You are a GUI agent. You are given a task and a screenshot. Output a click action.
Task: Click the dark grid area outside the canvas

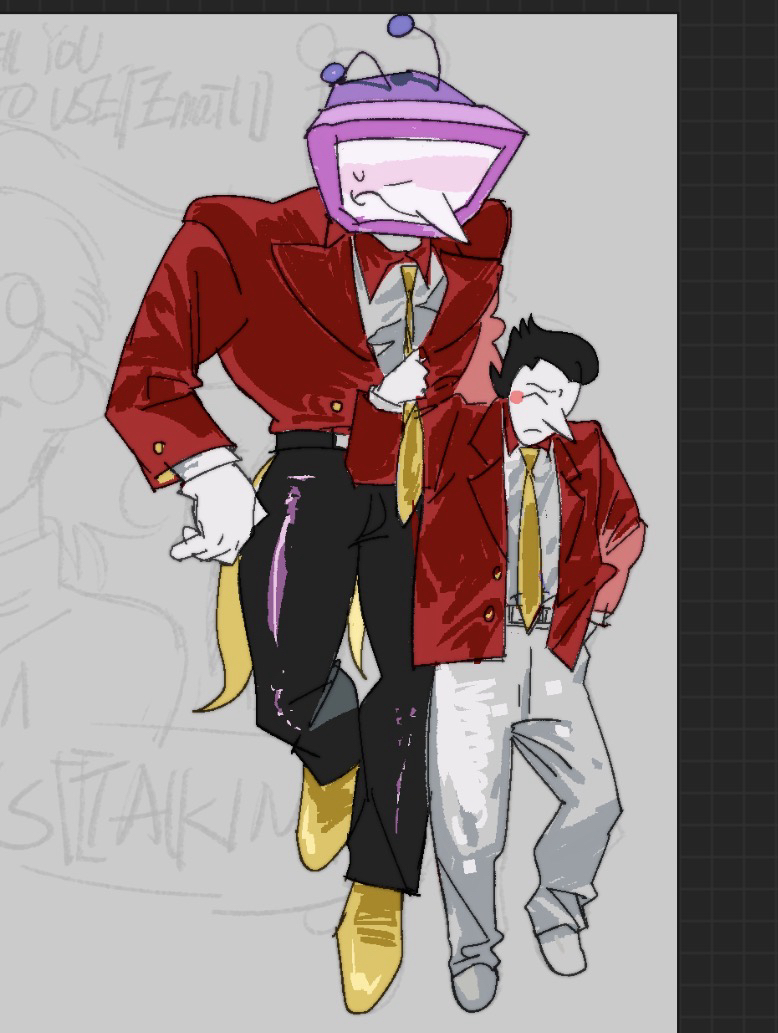(x=728, y=500)
